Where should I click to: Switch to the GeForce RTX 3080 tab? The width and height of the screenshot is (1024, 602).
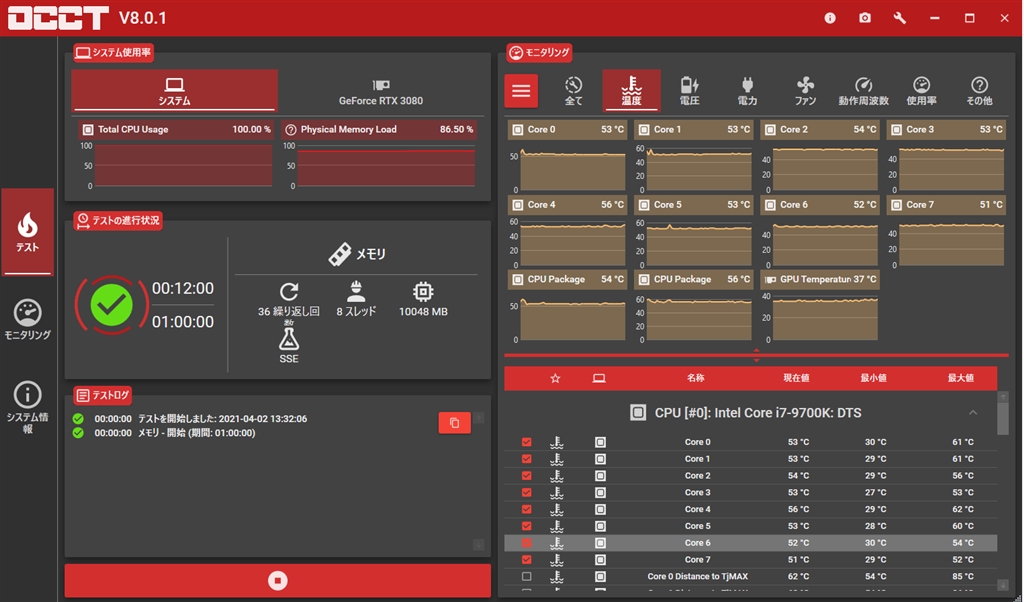click(381, 92)
